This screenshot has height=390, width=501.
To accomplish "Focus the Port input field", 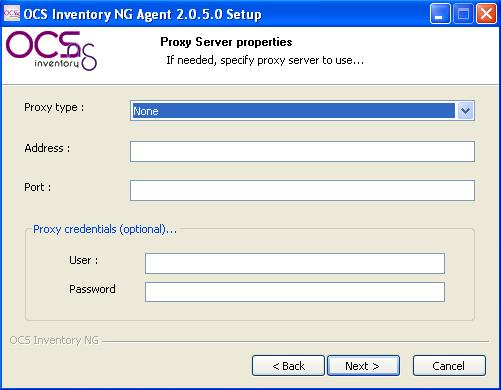I will (302, 190).
